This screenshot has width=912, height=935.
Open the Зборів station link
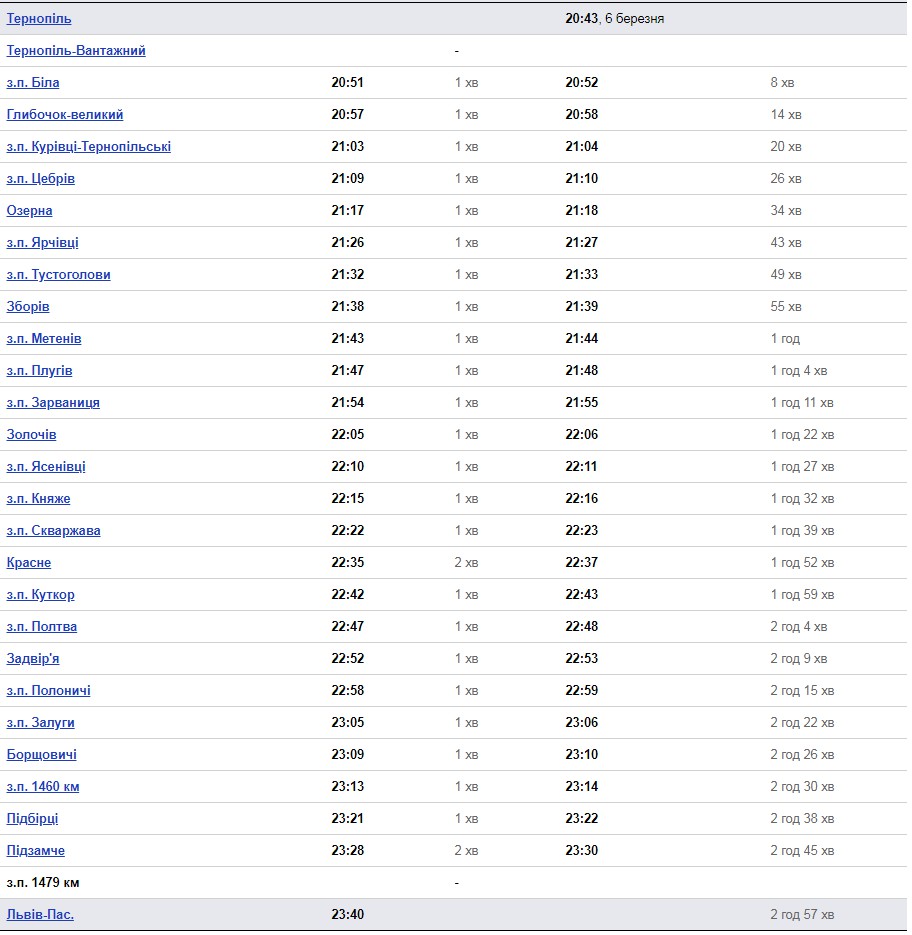(28, 306)
